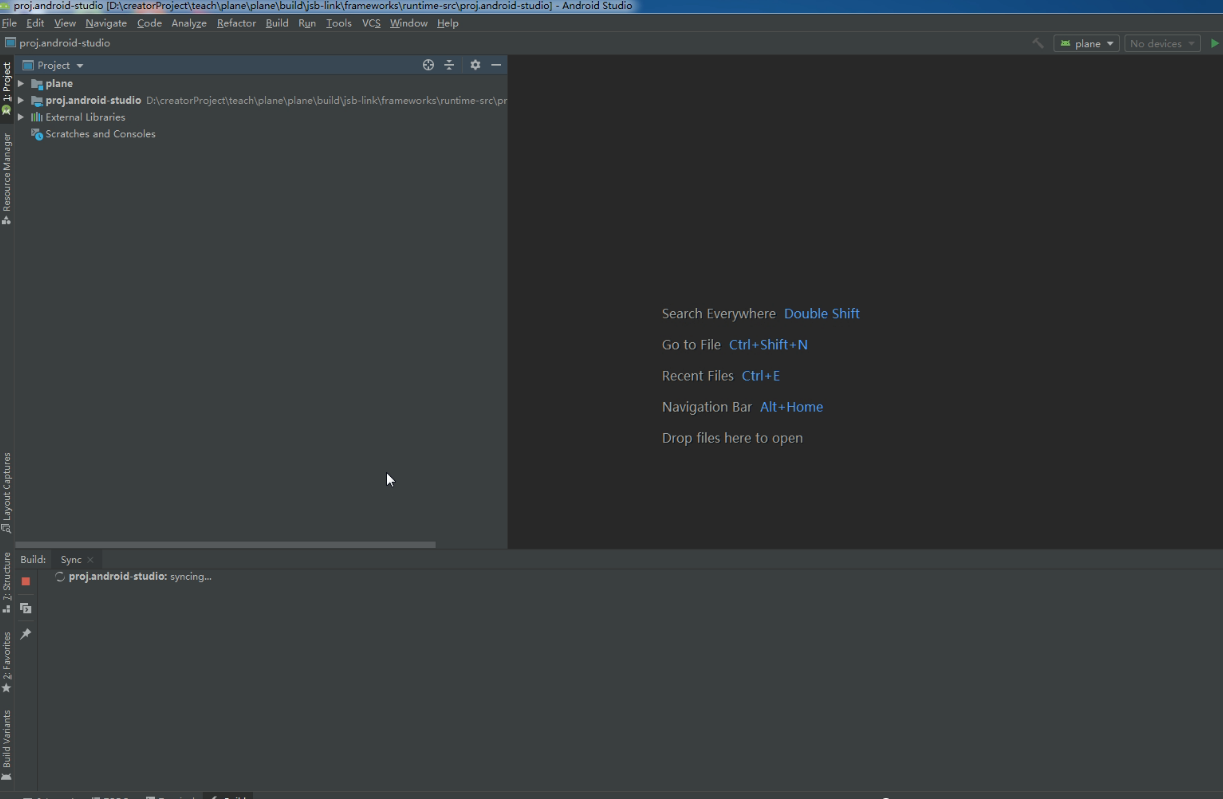Select Scratches and Consoles in the tree
Viewport: 1223px width, 799px height.
tap(100, 134)
